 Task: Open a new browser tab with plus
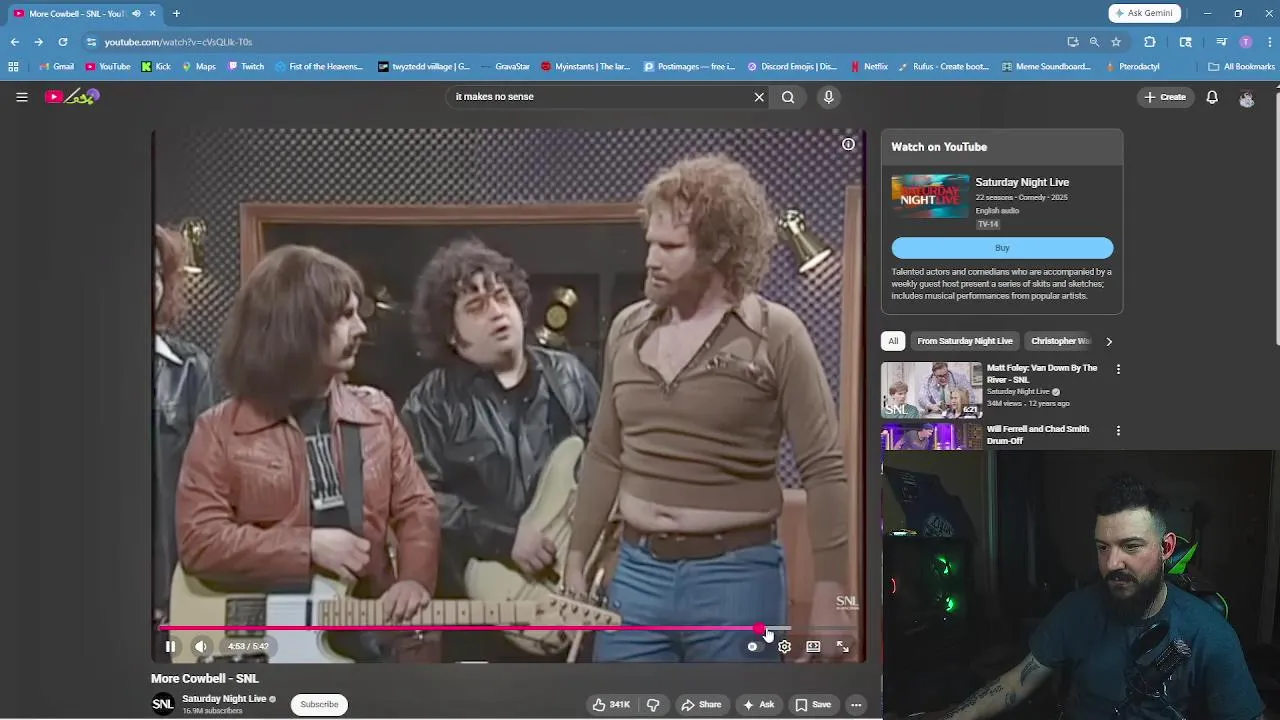[176, 13]
